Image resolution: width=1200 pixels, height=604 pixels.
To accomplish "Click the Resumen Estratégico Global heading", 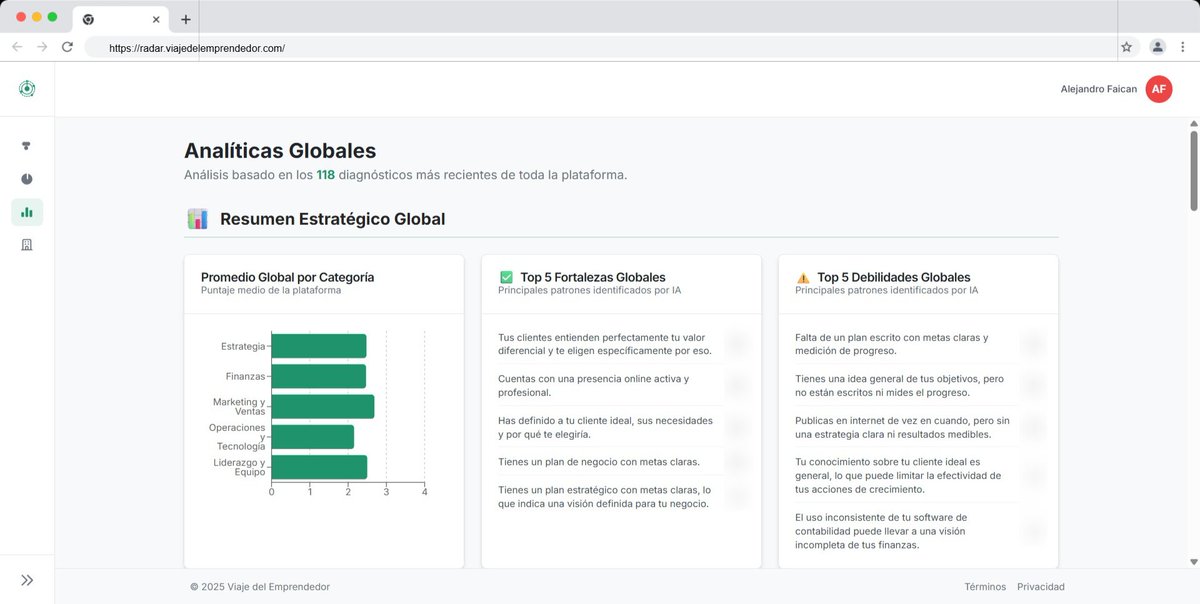I will point(333,219).
